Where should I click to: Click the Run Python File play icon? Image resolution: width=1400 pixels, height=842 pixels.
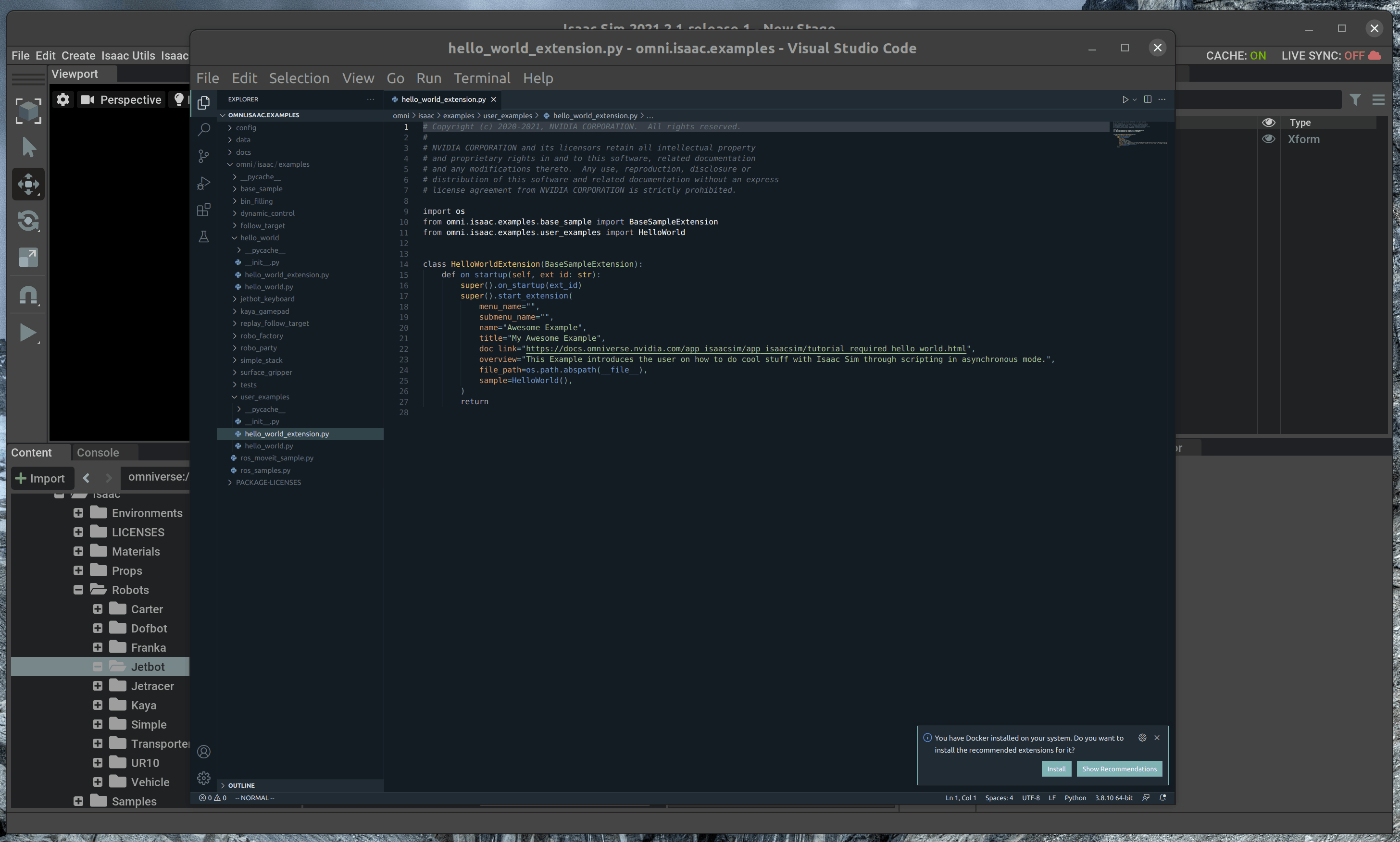coord(1125,100)
